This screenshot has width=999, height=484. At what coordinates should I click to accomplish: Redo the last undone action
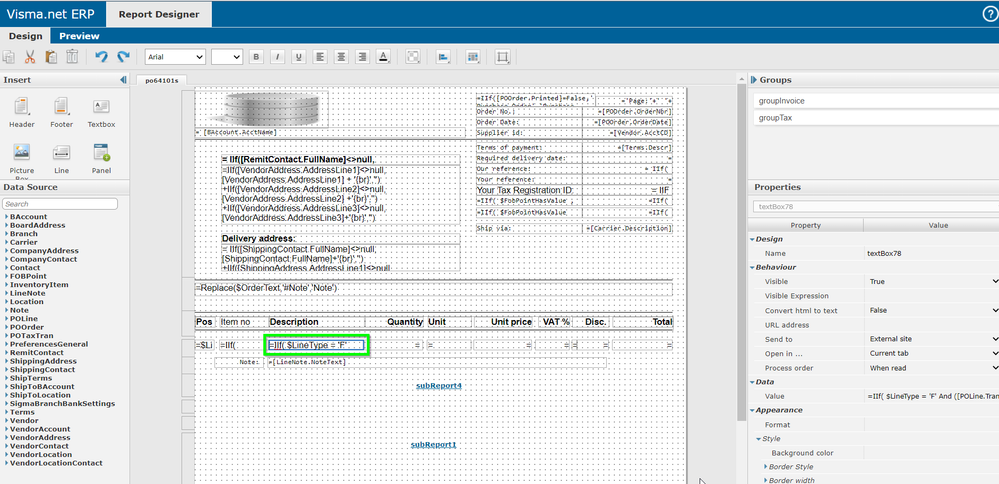point(123,57)
